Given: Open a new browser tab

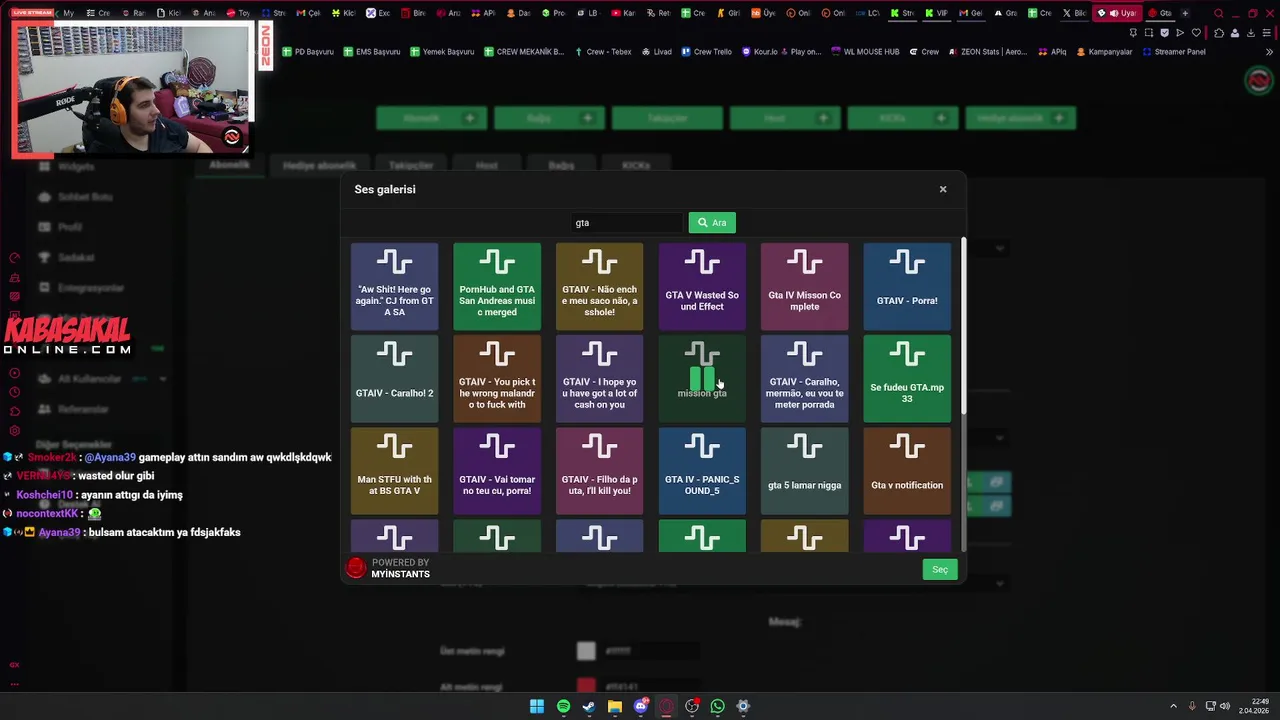Looking at the screenshot, I should coord(1185,13).
